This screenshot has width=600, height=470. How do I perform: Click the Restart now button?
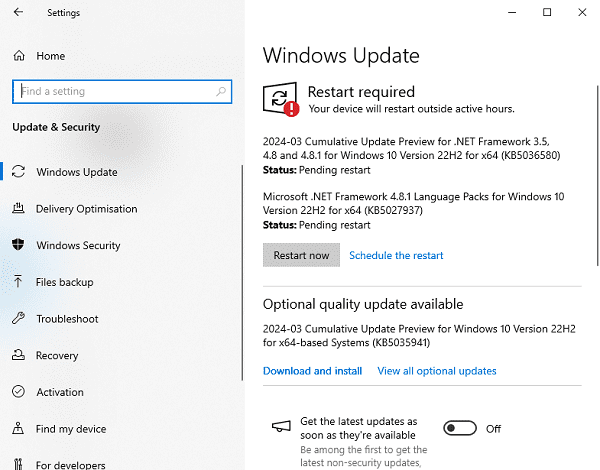[301, 255]
